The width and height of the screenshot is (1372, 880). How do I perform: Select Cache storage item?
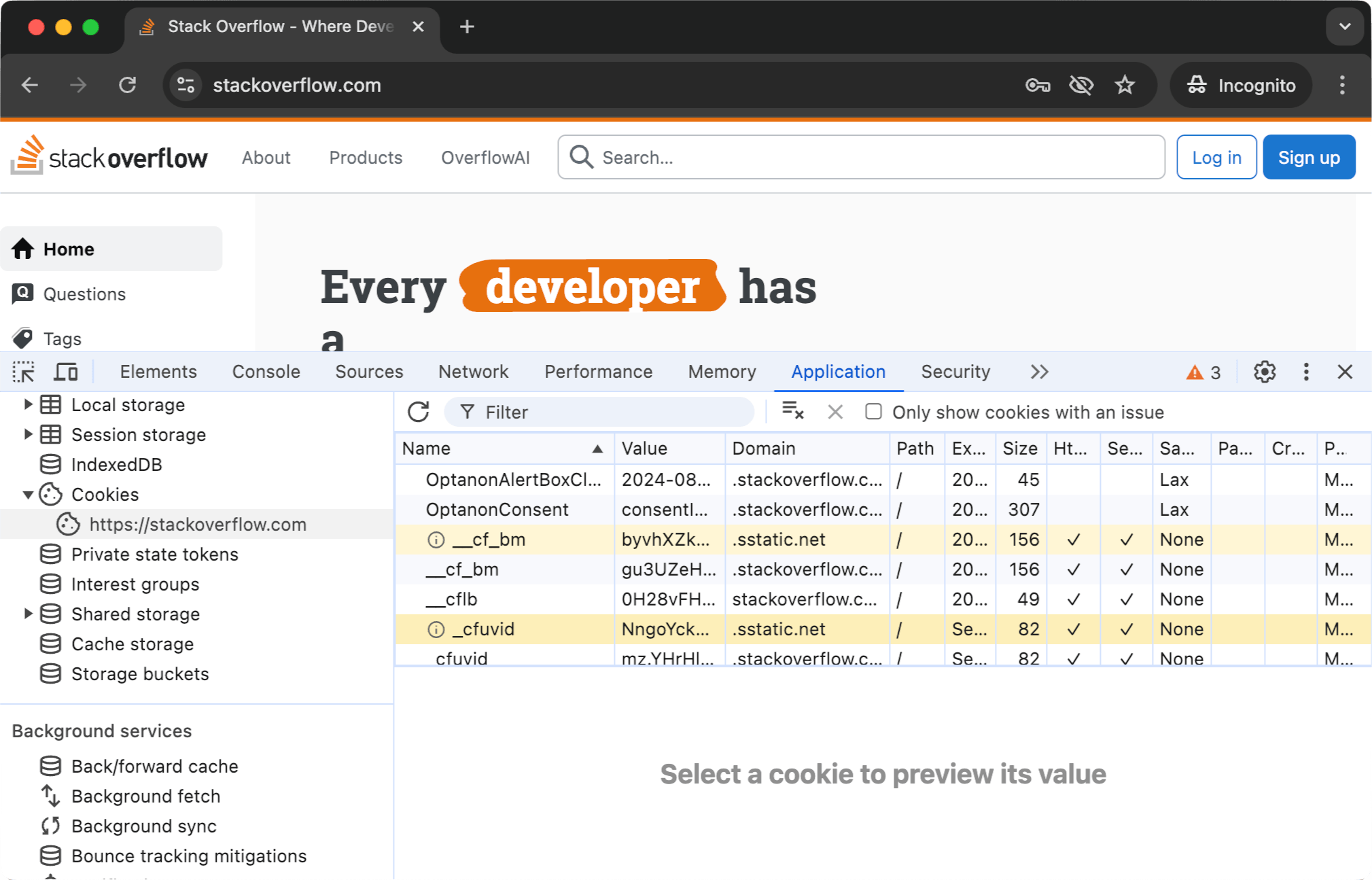pyautogui.click(x=133, y=644)
